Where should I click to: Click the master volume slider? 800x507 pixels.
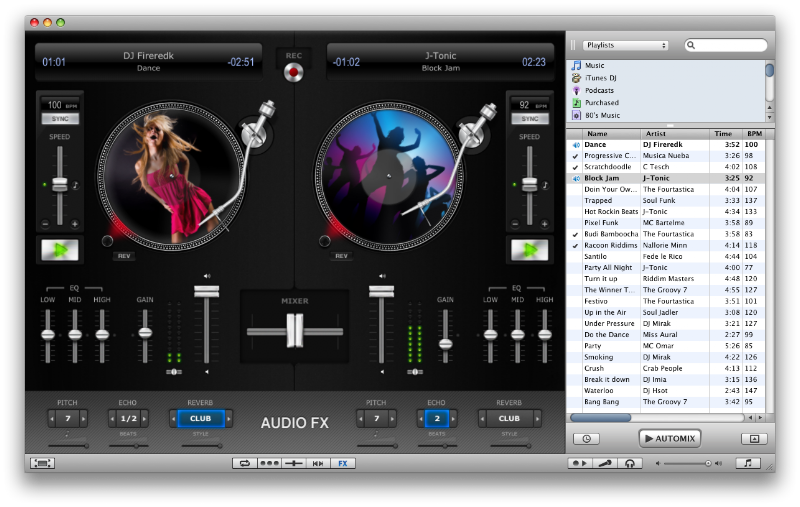(x=686, y=463)
